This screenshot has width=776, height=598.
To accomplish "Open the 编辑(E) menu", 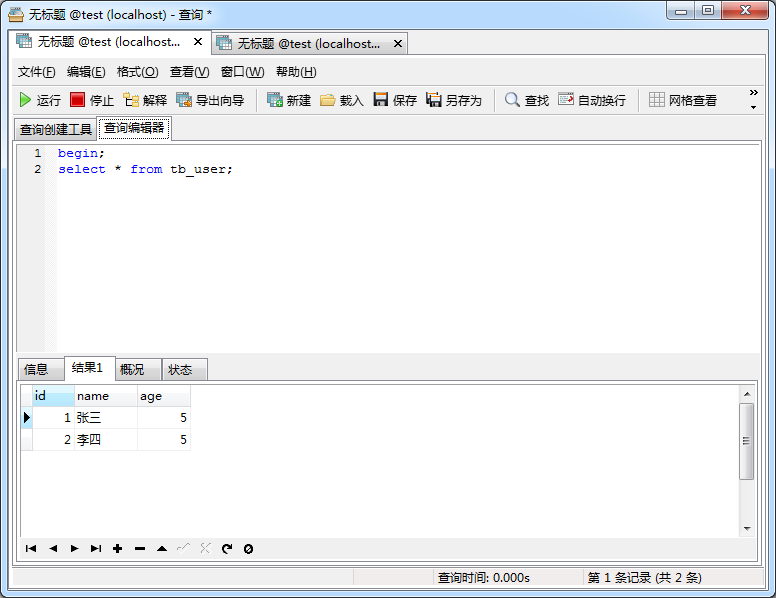I will pos(86,72).
